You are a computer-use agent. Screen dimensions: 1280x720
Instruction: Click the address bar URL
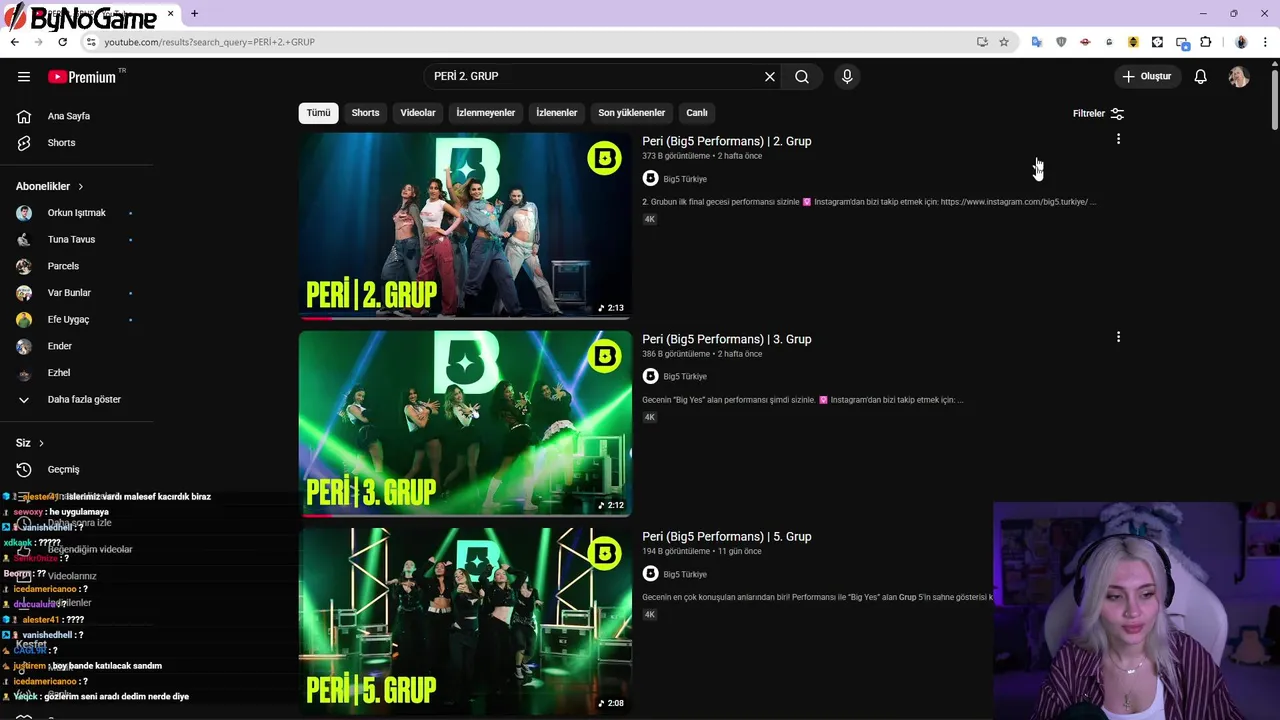coord(210,42)
